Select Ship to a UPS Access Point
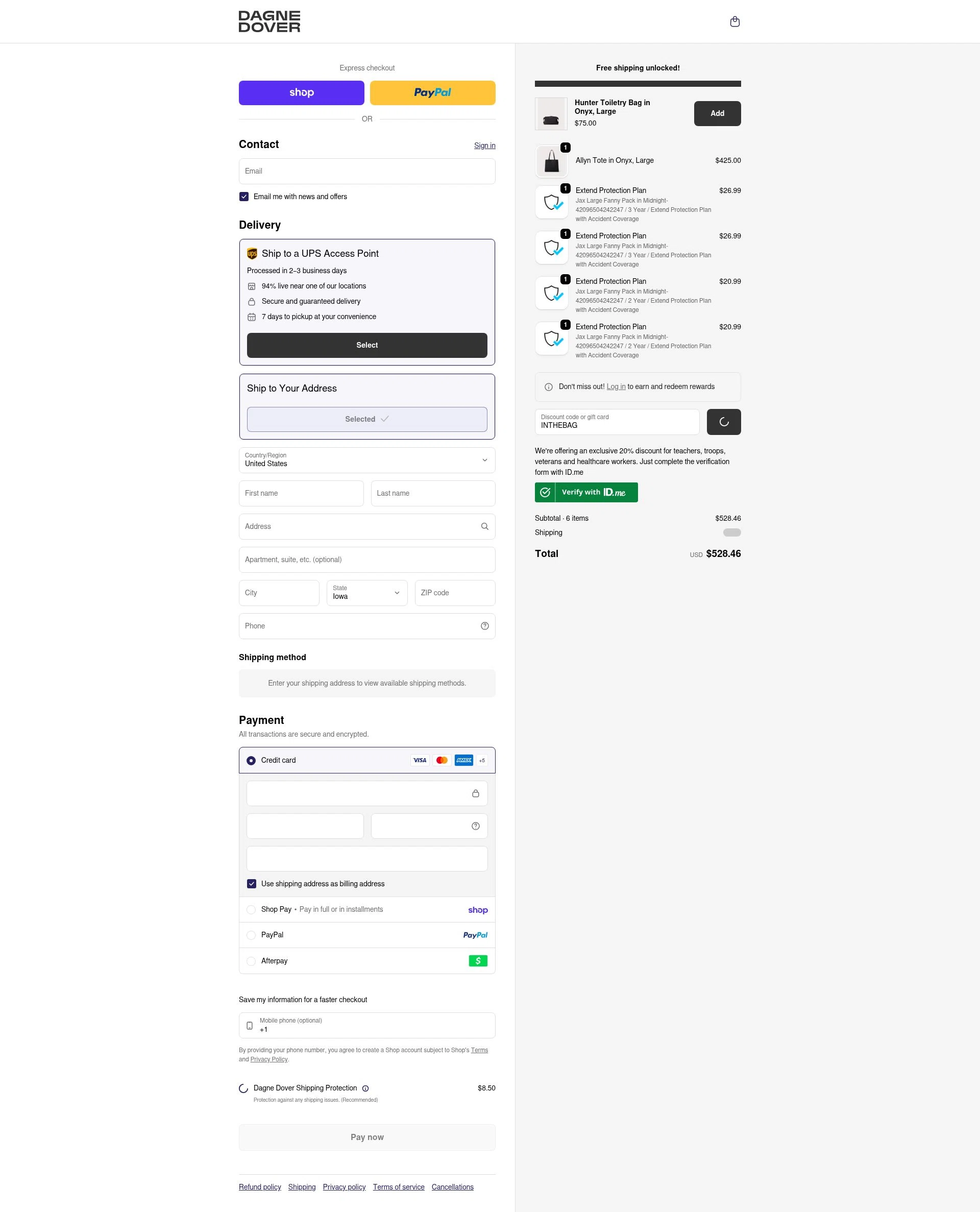The height and width of the screenshot is (1212, 980). [367, 345]
